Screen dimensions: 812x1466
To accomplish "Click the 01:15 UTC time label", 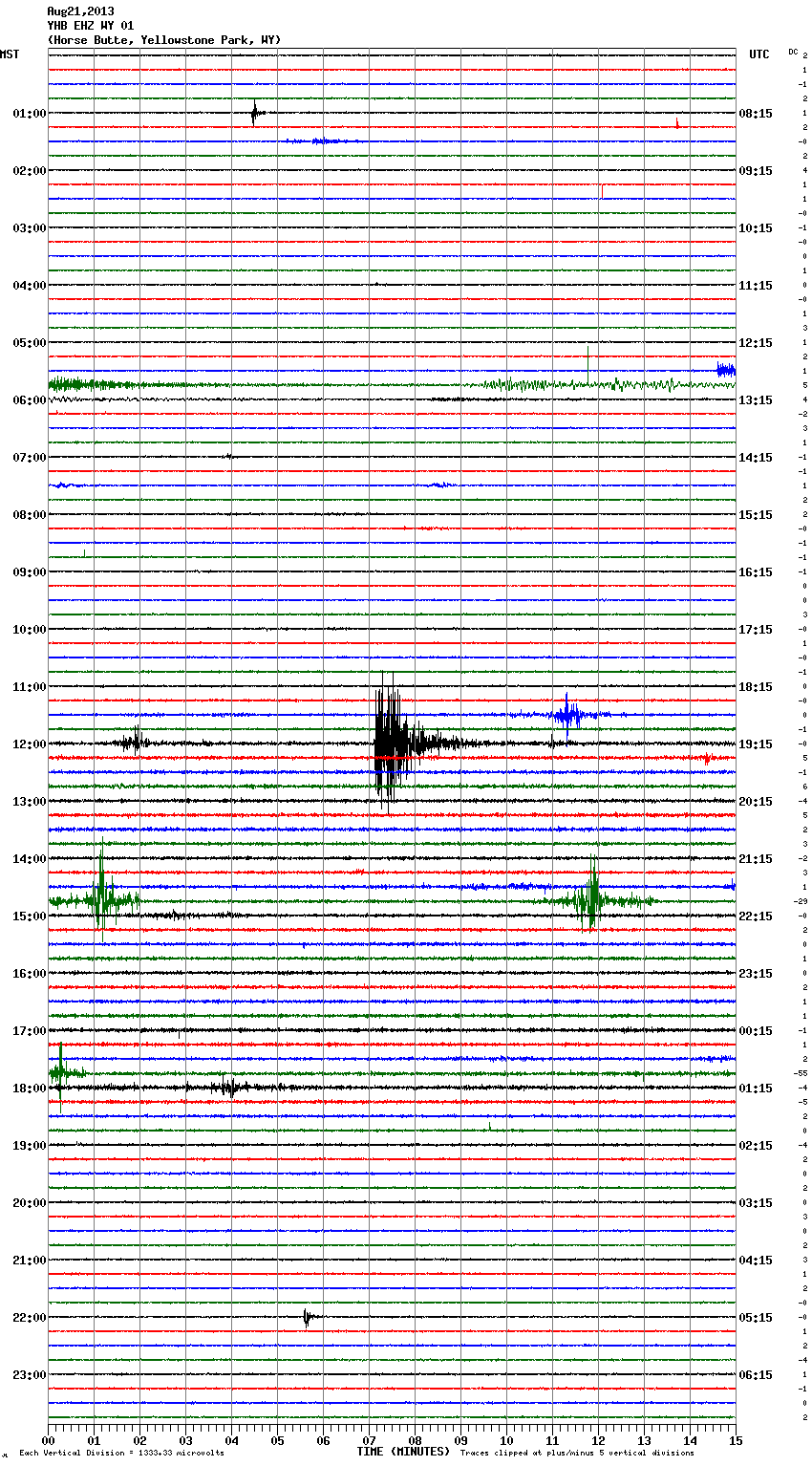I will (756, 1089).
